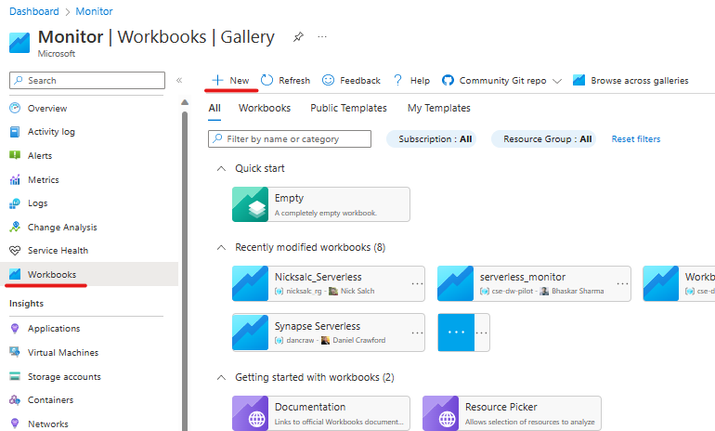This screenshot has width=715, height=431.
Task: Click the Reset filters link
Action: click(636, 139)
